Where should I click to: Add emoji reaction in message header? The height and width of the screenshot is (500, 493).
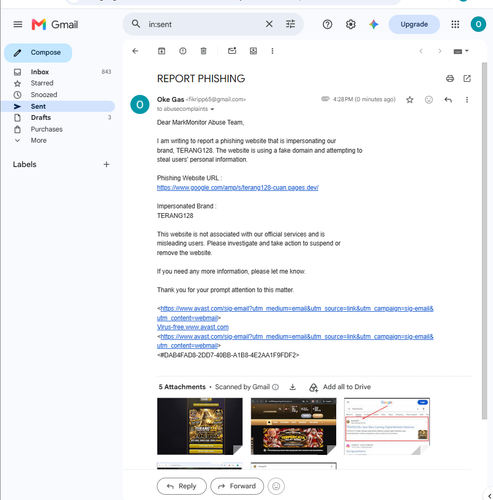tap(429, 100)
